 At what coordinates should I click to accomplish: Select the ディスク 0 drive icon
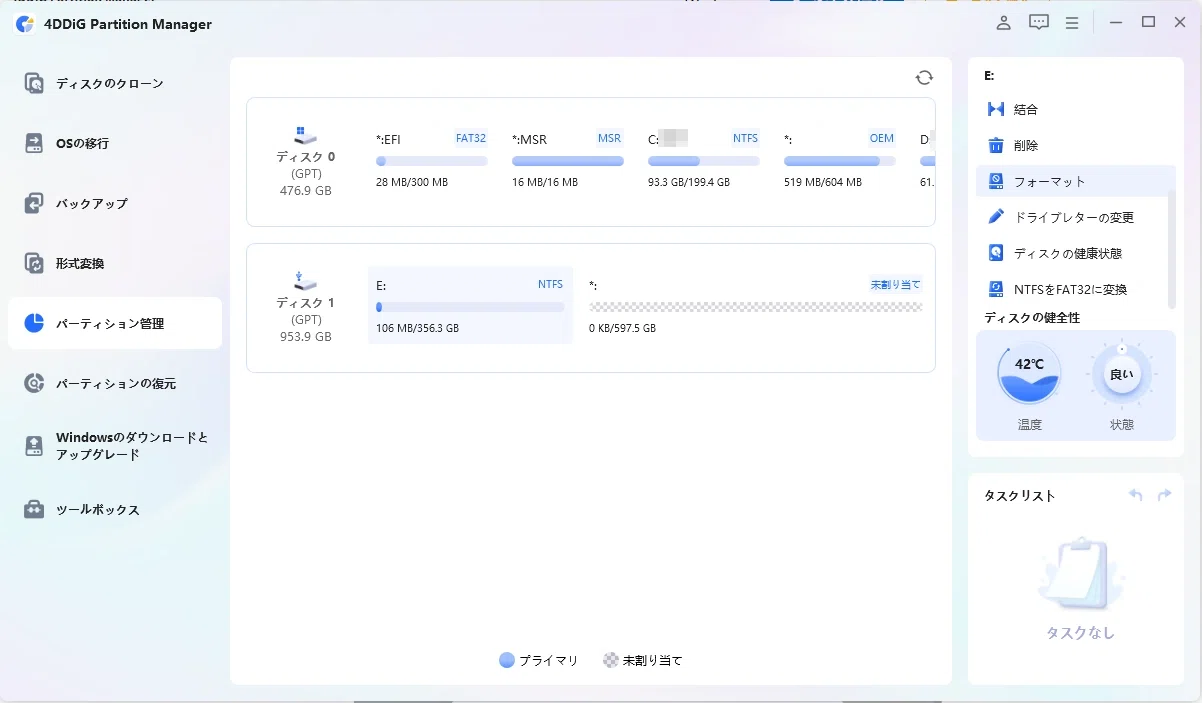pos(305,135)
